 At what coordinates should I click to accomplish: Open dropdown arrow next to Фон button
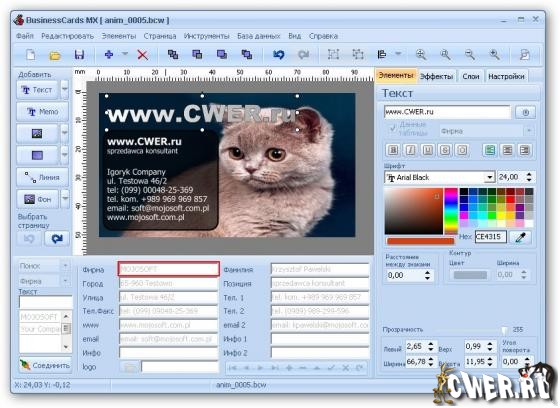pyautogui.click(x=65, y=199)
